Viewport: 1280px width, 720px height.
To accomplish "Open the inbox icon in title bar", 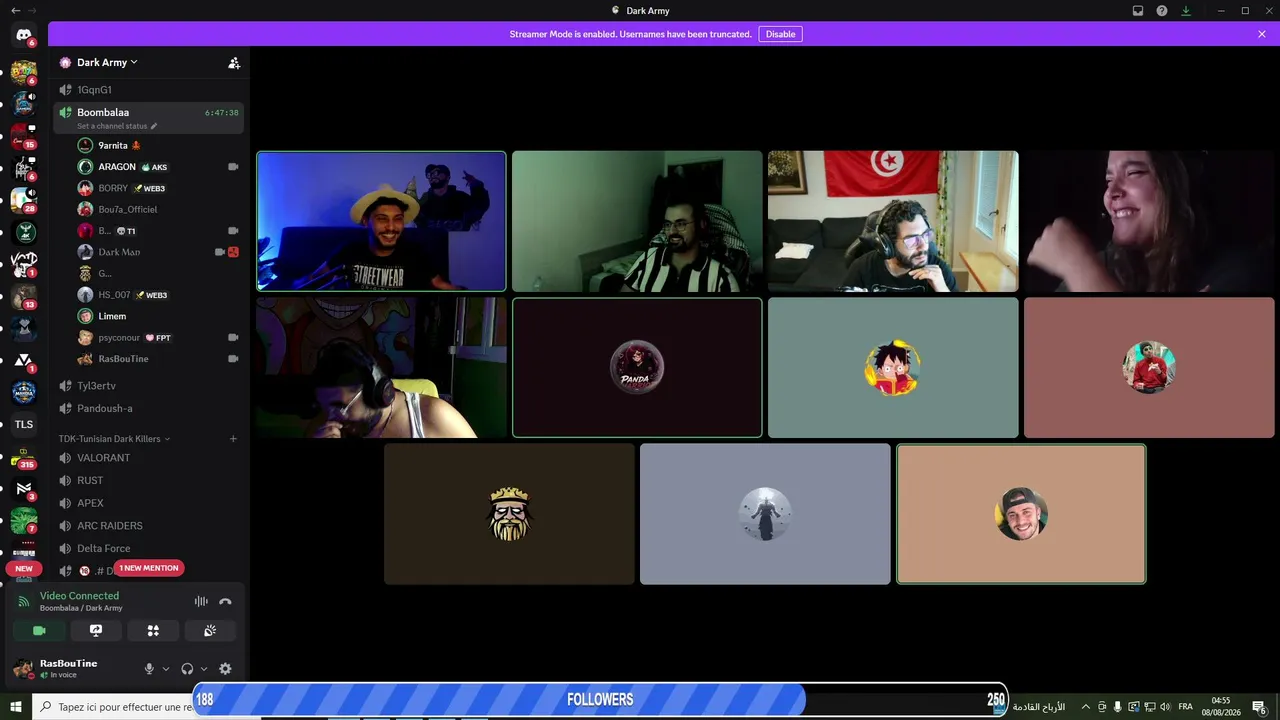I will pos(1138,11).
